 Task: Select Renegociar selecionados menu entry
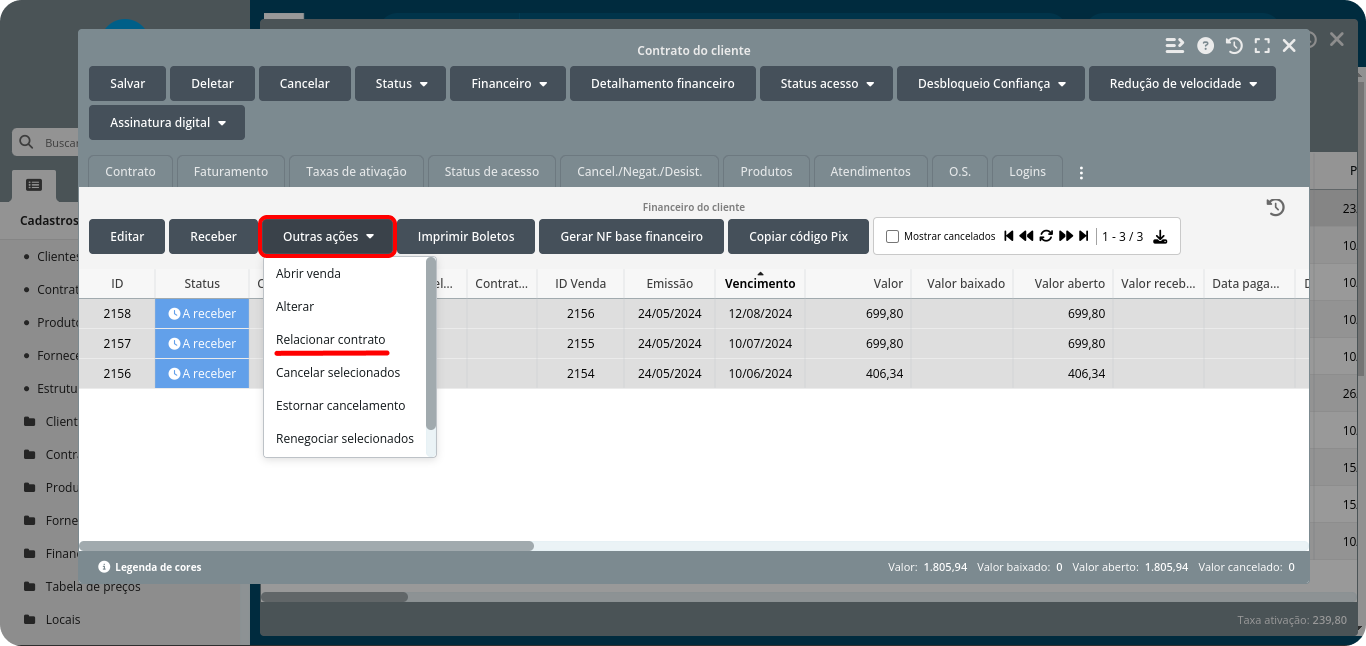click(345, 439)
